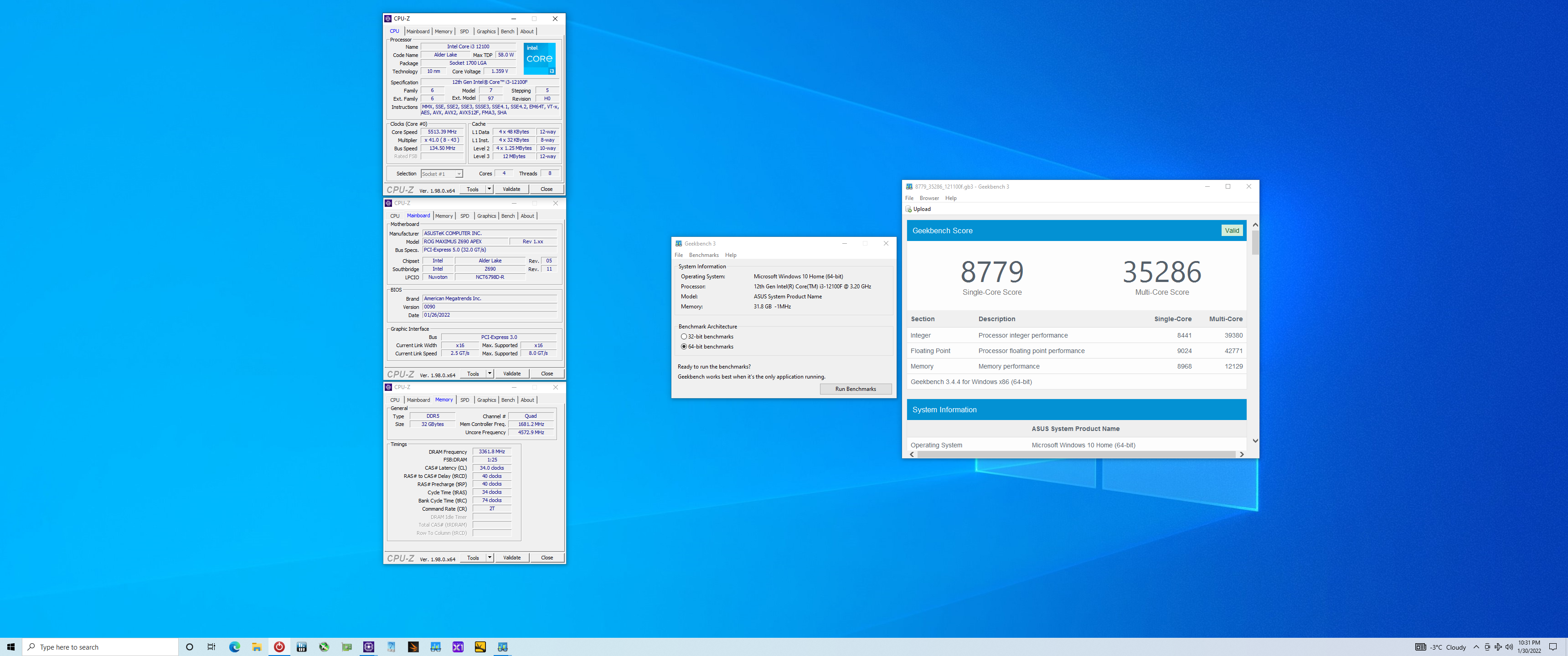This screenshot has height=656, width=1568.
Task: Click the Upload icon in the Geekbench results window
Action: [909, 209]
